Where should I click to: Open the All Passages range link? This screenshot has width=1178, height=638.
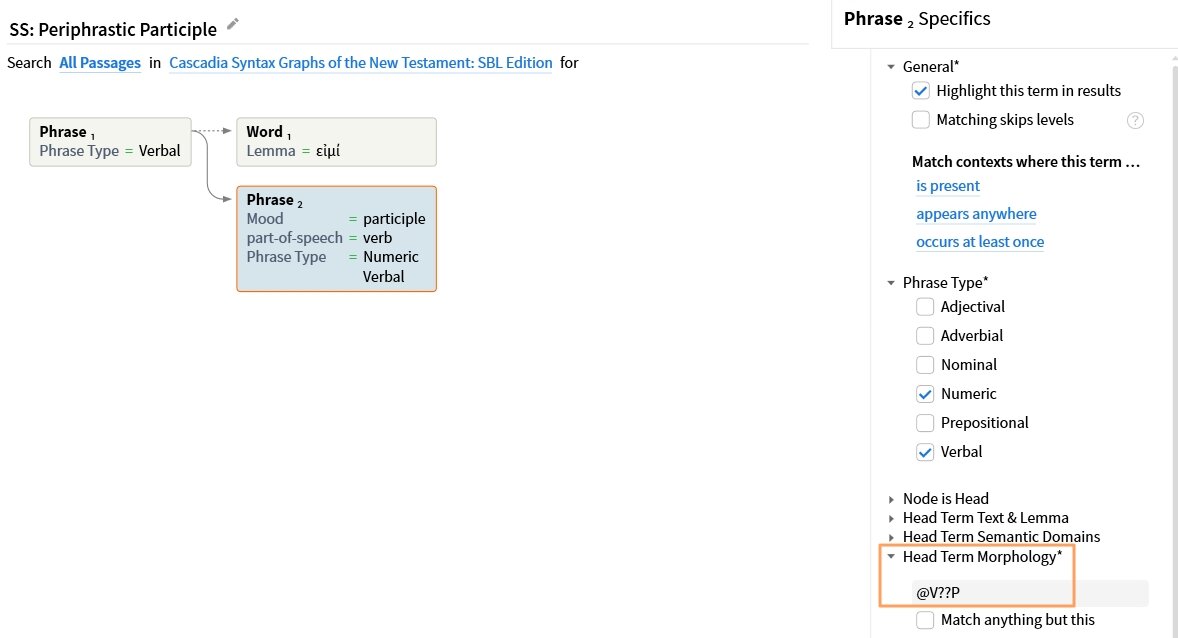click(100, 63)
